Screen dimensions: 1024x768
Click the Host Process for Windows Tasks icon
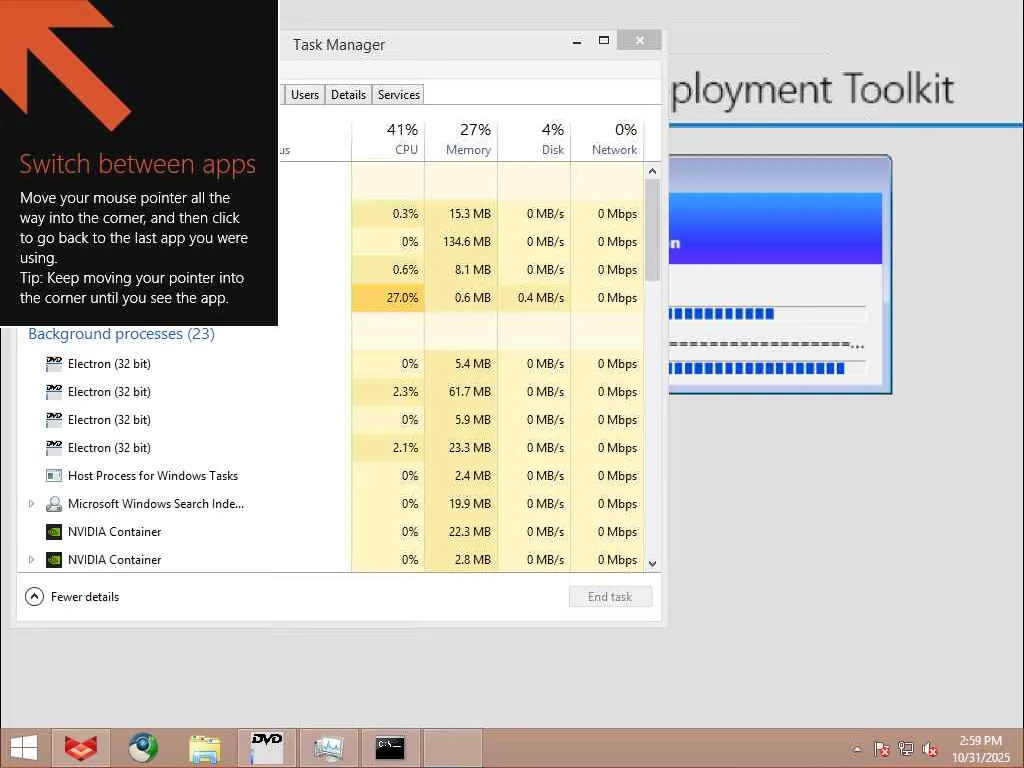[54, 475]
